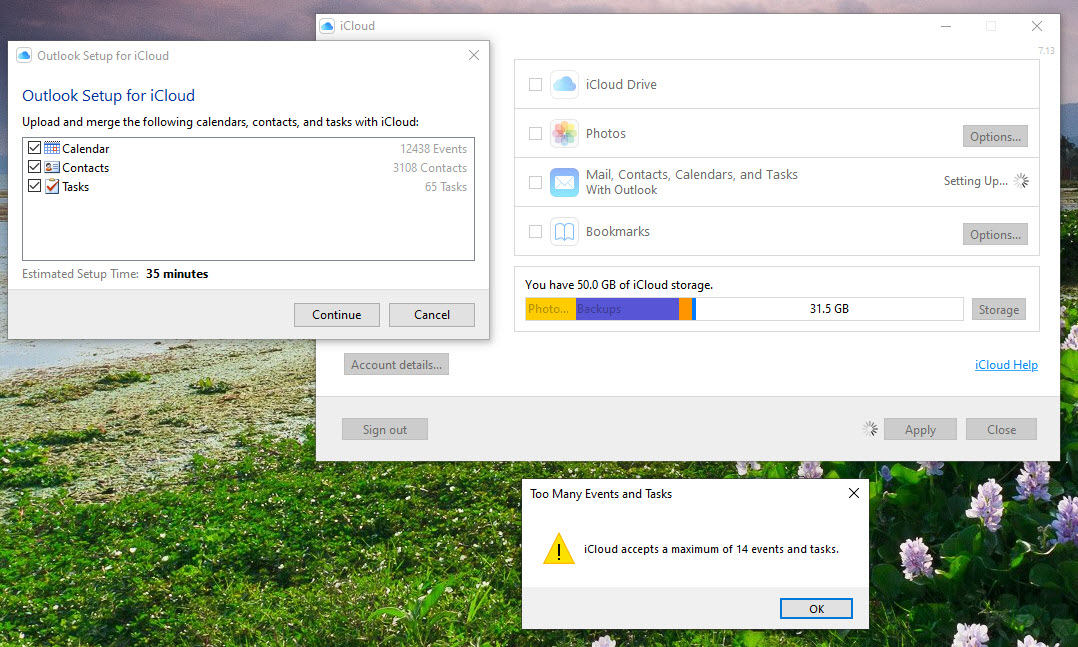Screen dimensions: 1078x647
Task: Click the Photos flower icon
Action: coord(564,133)
